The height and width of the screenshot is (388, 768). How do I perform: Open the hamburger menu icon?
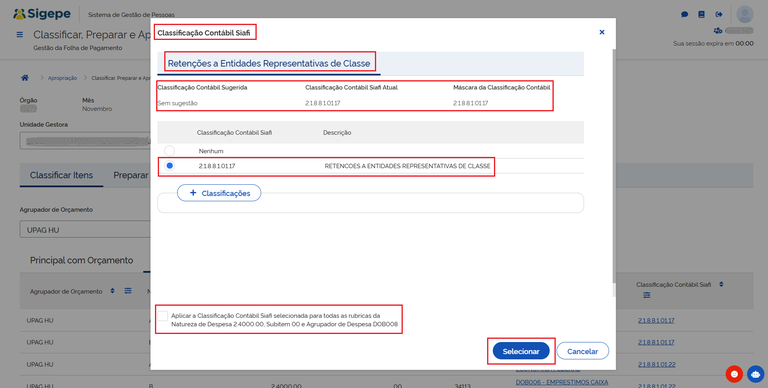[20, 35]
